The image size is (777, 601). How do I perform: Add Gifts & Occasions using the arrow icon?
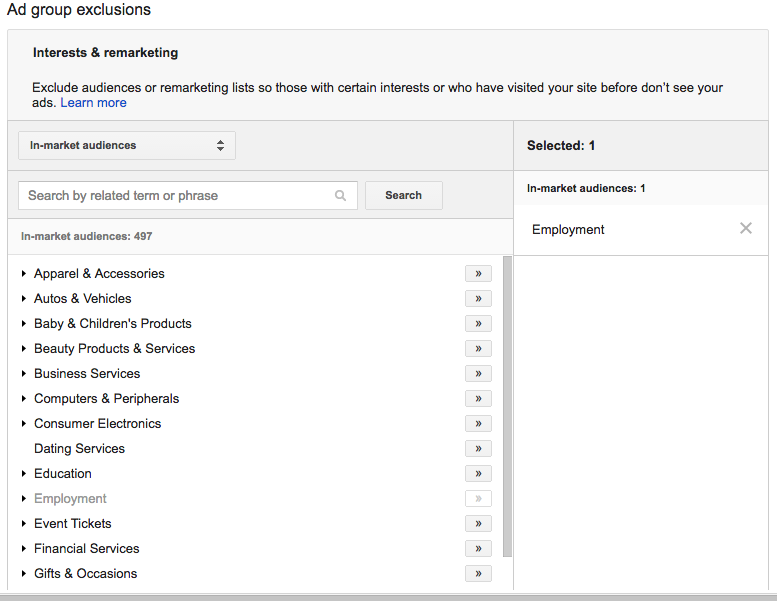click(x=478, y=573)
